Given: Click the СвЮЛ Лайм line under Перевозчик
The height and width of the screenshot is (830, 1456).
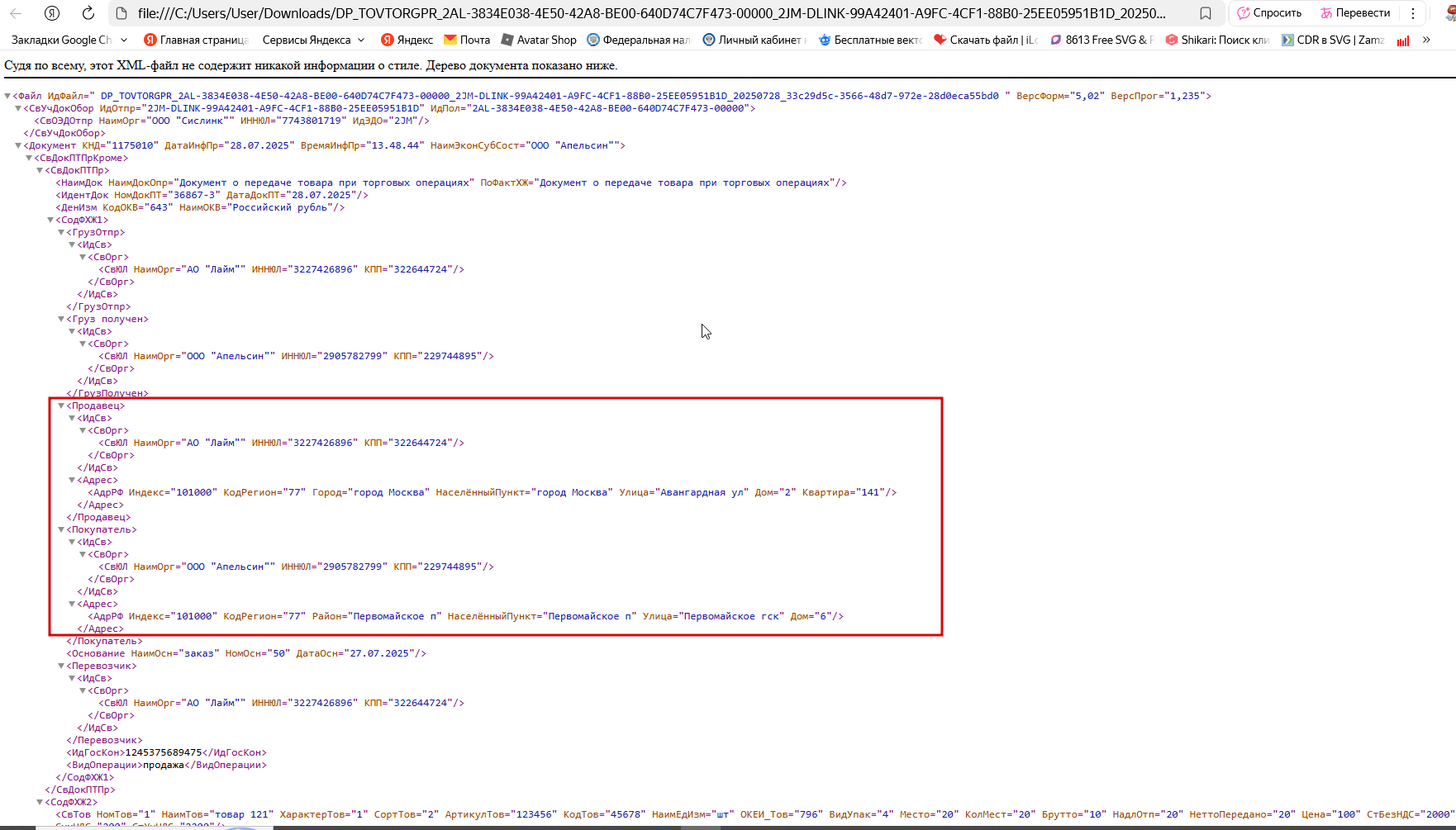Looking at the screenshot, I should pyautogui.click(x=281, y=703).
